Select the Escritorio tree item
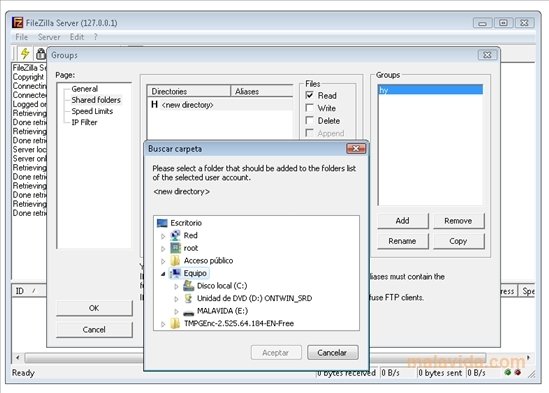 [x=186, y=223]
